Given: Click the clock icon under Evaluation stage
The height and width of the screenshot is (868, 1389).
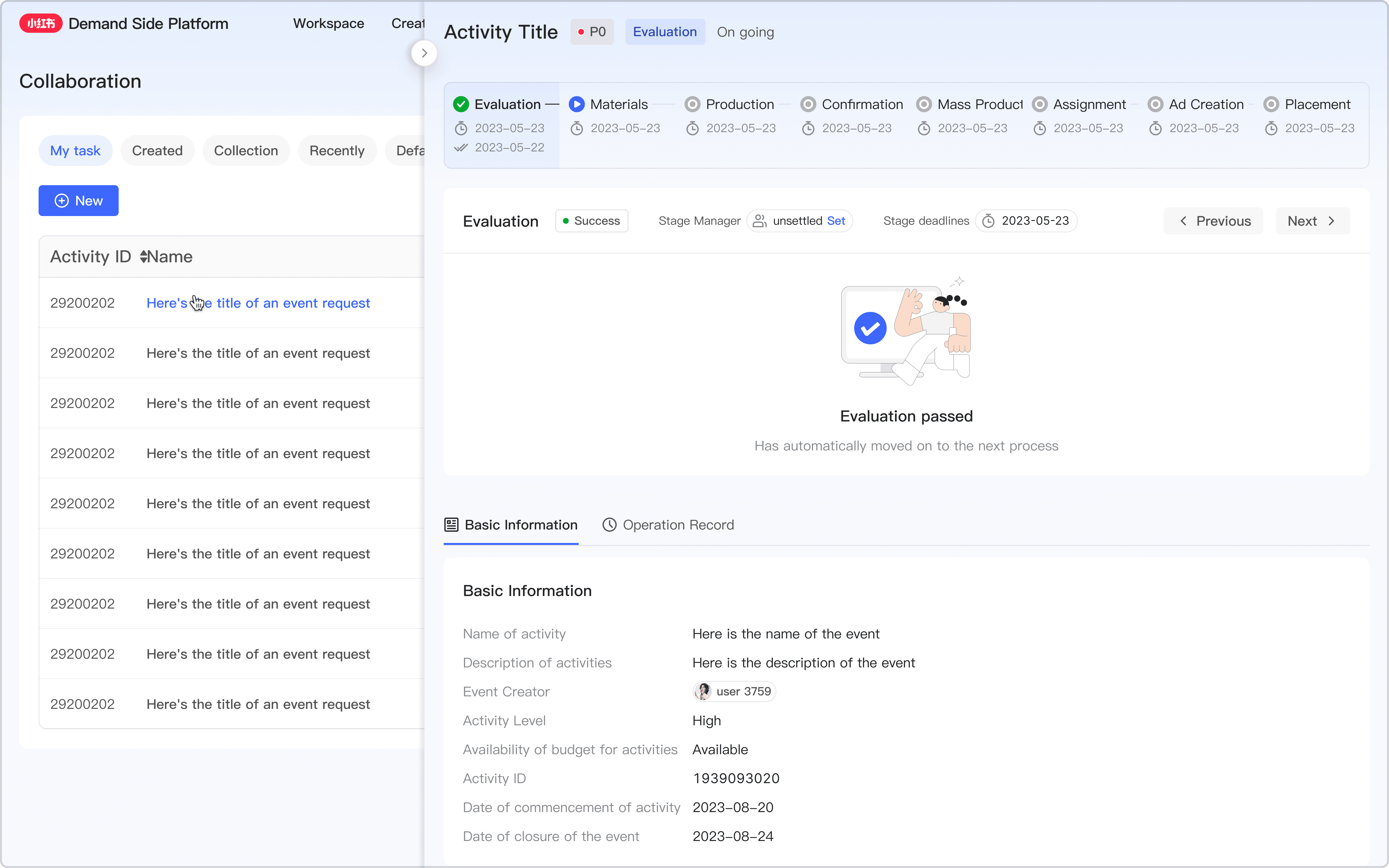Looking at the screenshot, I should click(x=461, y=128).
